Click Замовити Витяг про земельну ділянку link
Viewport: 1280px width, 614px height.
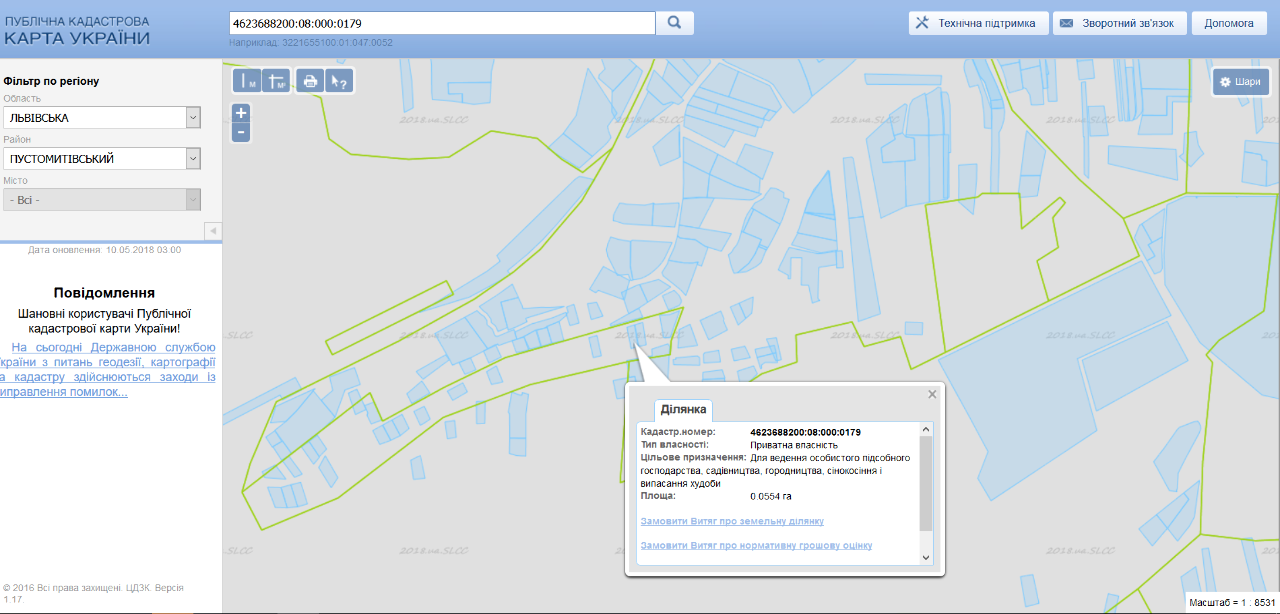(732, 521)
